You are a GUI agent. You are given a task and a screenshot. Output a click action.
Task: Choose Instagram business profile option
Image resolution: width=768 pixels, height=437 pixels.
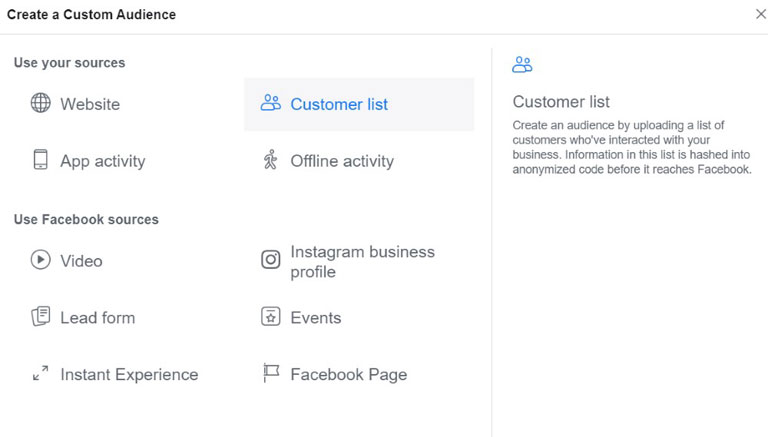pos(362,262)
